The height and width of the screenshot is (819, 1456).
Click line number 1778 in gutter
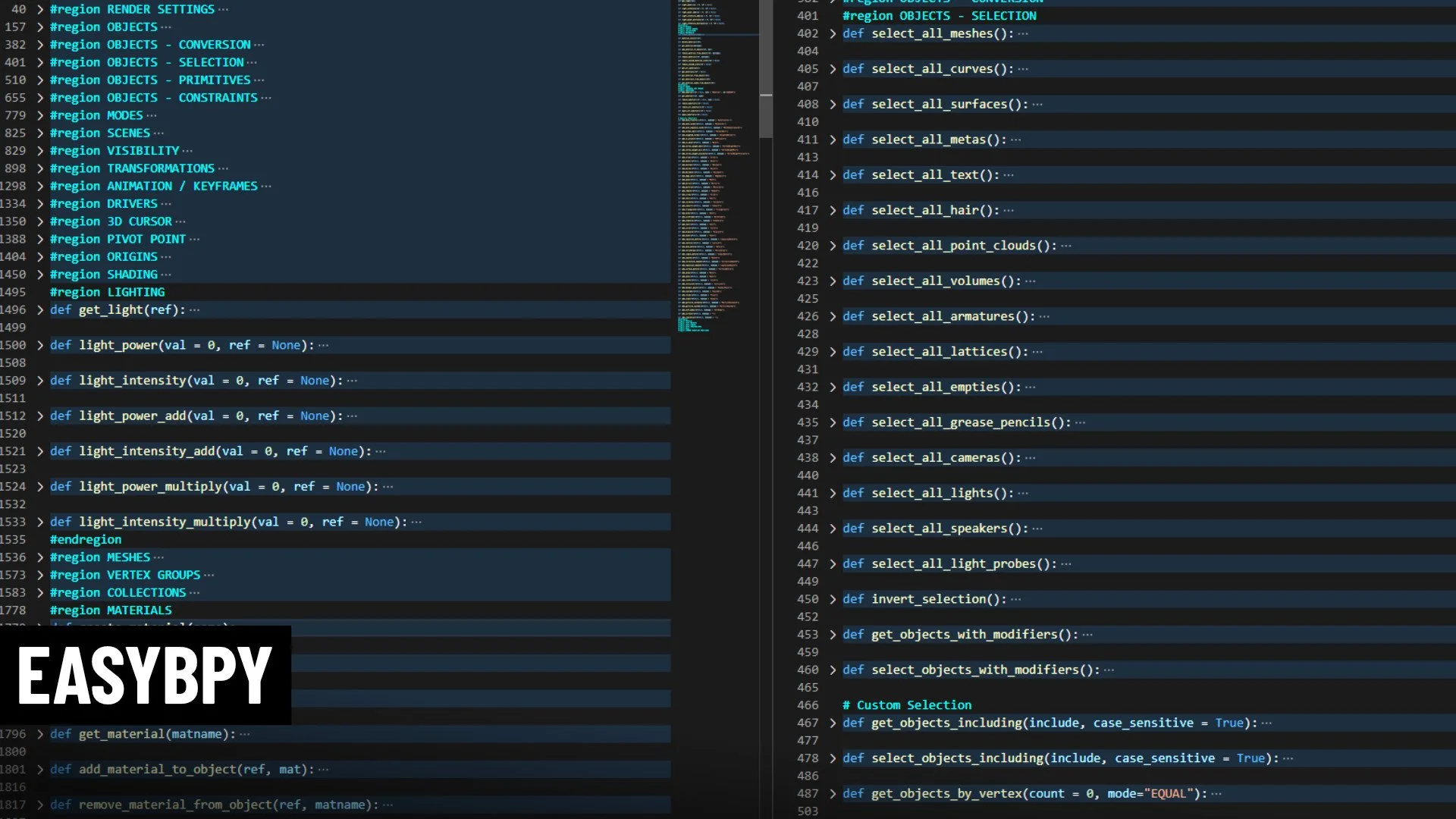point(14,610)
